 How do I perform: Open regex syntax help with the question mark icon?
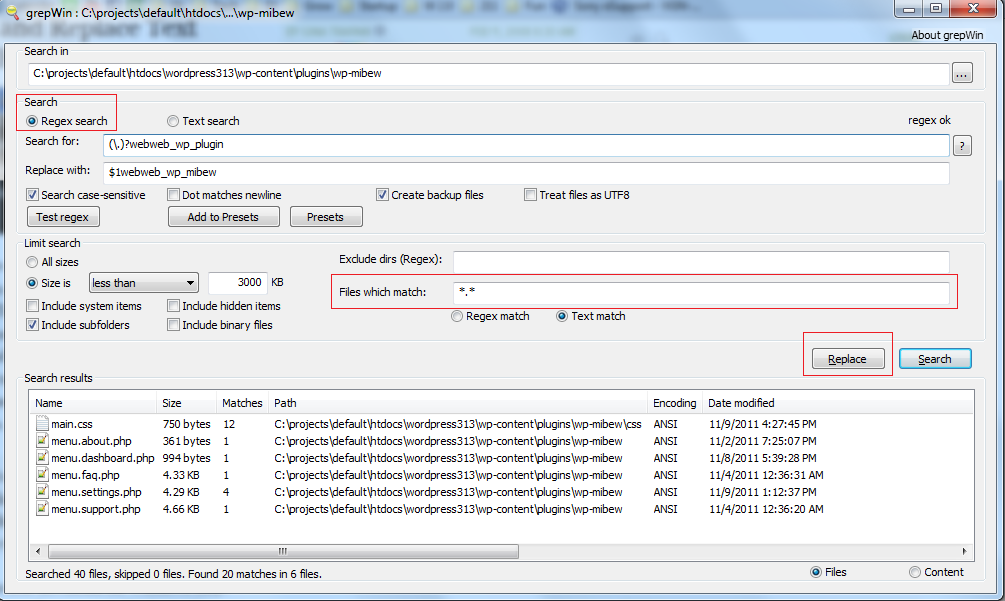(x=961, y=144)
